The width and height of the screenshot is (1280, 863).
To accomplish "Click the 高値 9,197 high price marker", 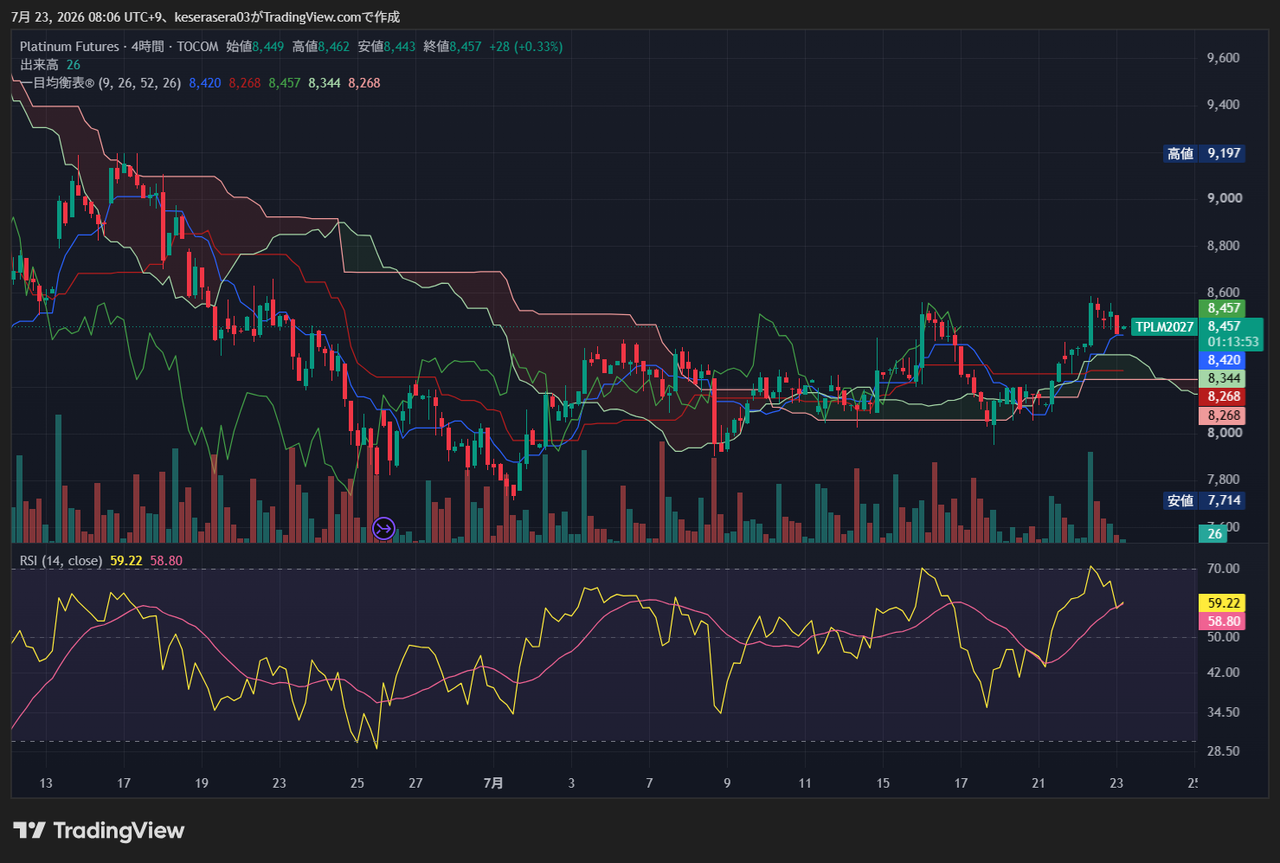I will coord(1205,153).
